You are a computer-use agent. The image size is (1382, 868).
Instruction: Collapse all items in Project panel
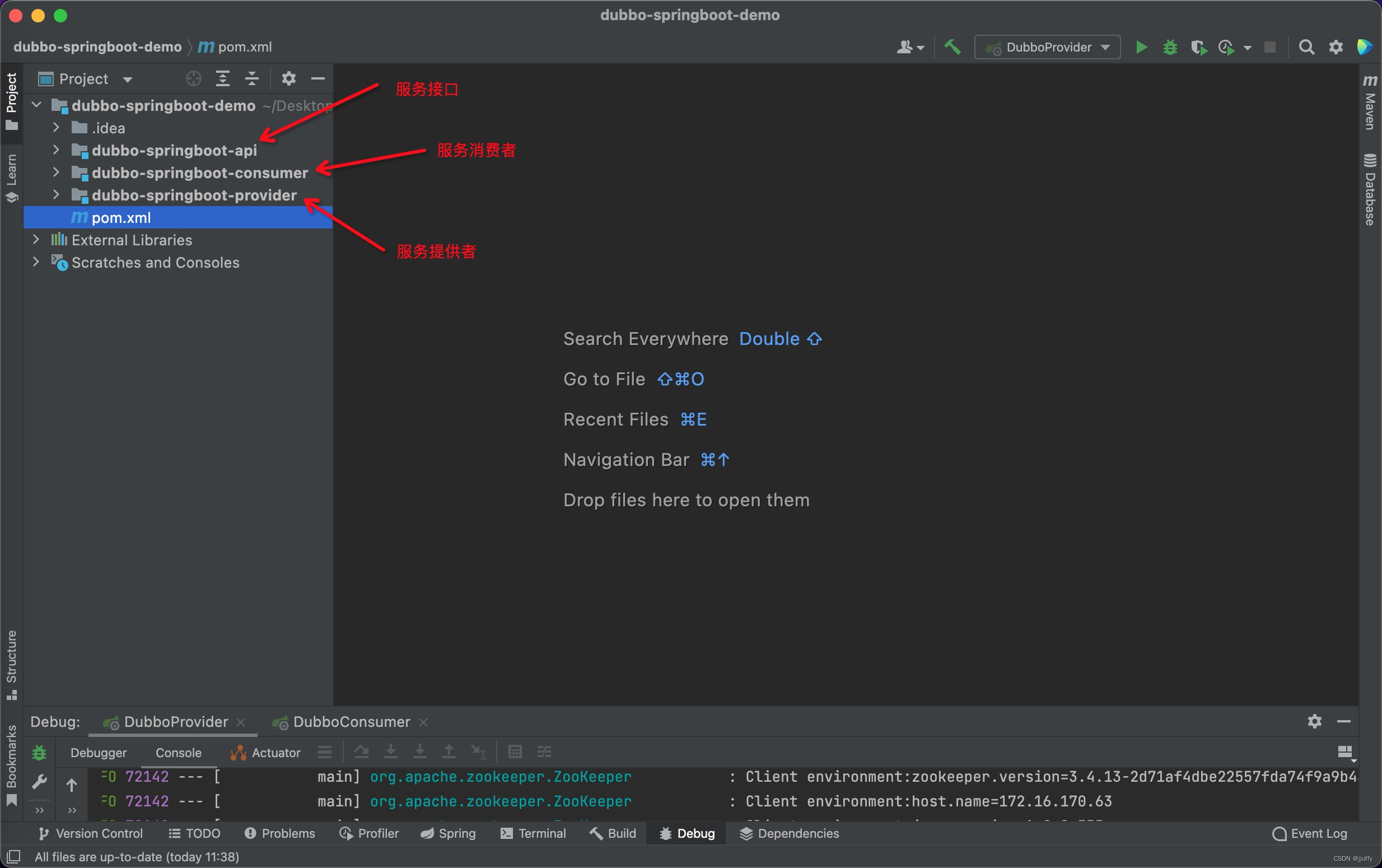pos(252,78)
